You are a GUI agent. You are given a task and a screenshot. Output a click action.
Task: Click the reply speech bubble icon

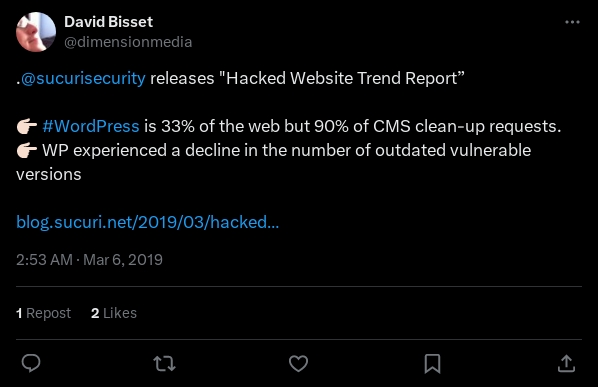point(31,363)
